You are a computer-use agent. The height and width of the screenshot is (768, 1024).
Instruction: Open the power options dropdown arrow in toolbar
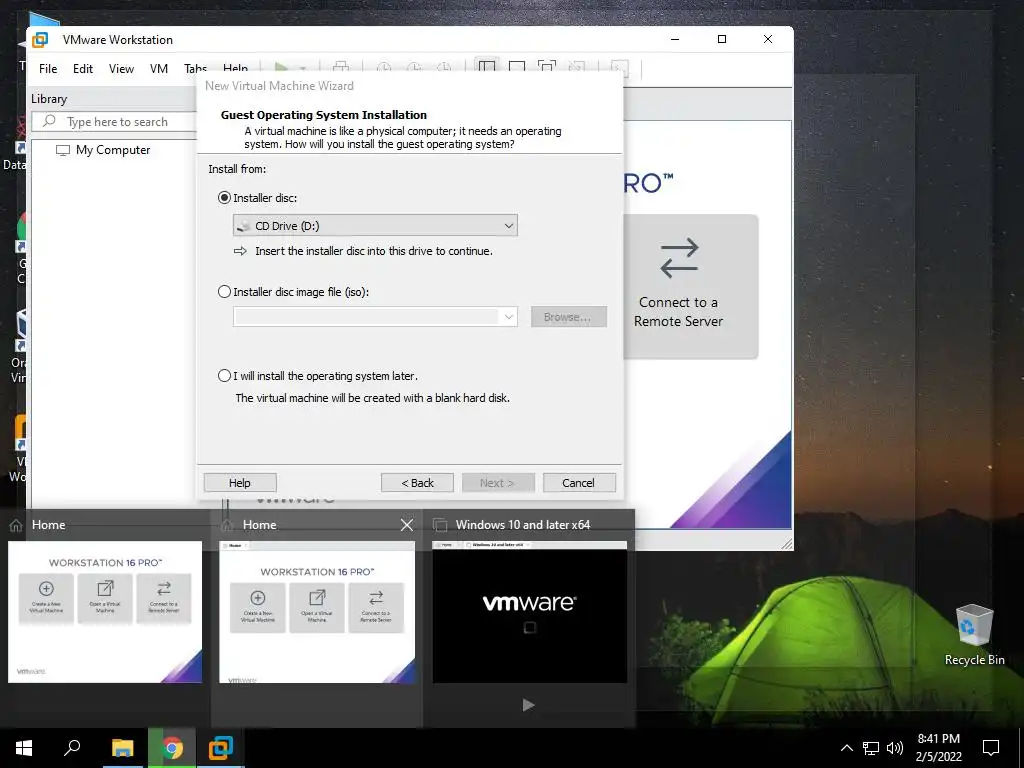tap(303, 68)
